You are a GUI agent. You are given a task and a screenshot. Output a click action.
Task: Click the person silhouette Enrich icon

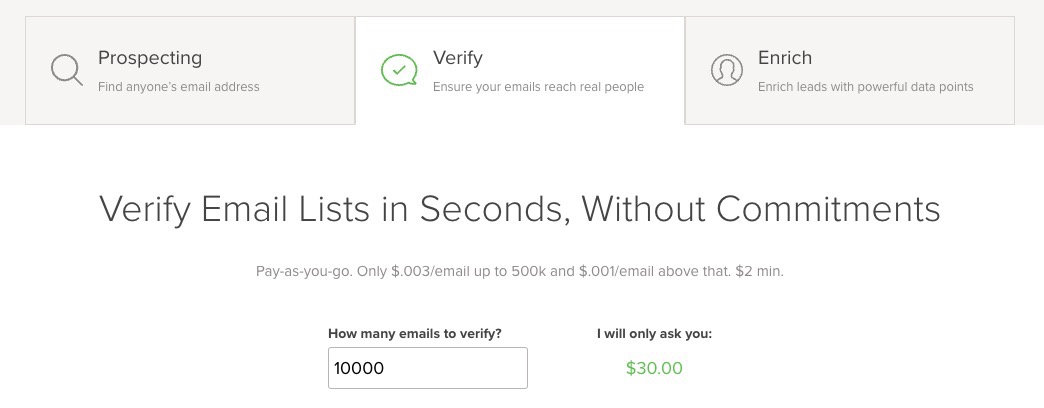[x=726, y=70]
